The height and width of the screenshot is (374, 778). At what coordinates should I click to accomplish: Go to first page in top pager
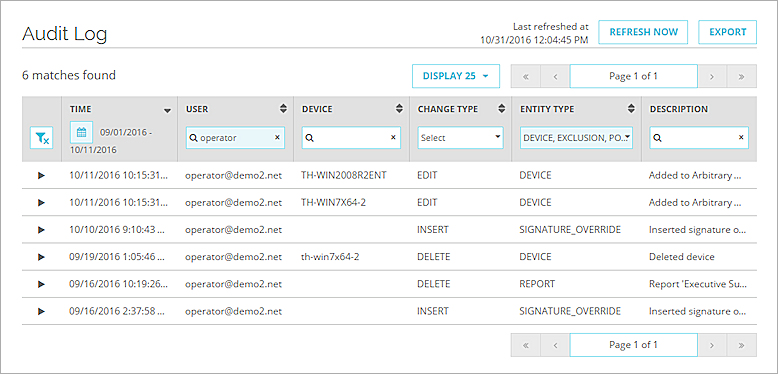[525, 76]
